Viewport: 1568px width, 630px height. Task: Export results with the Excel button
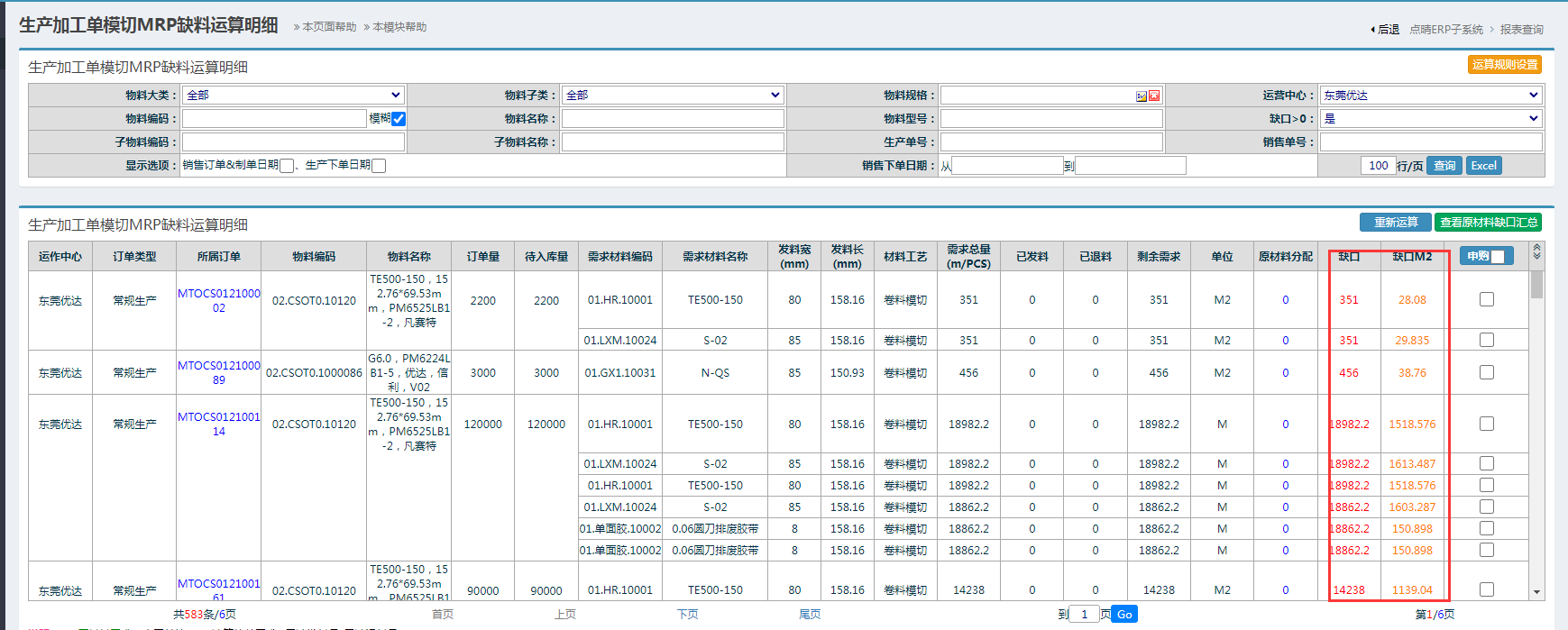(x=1483, y=166)
